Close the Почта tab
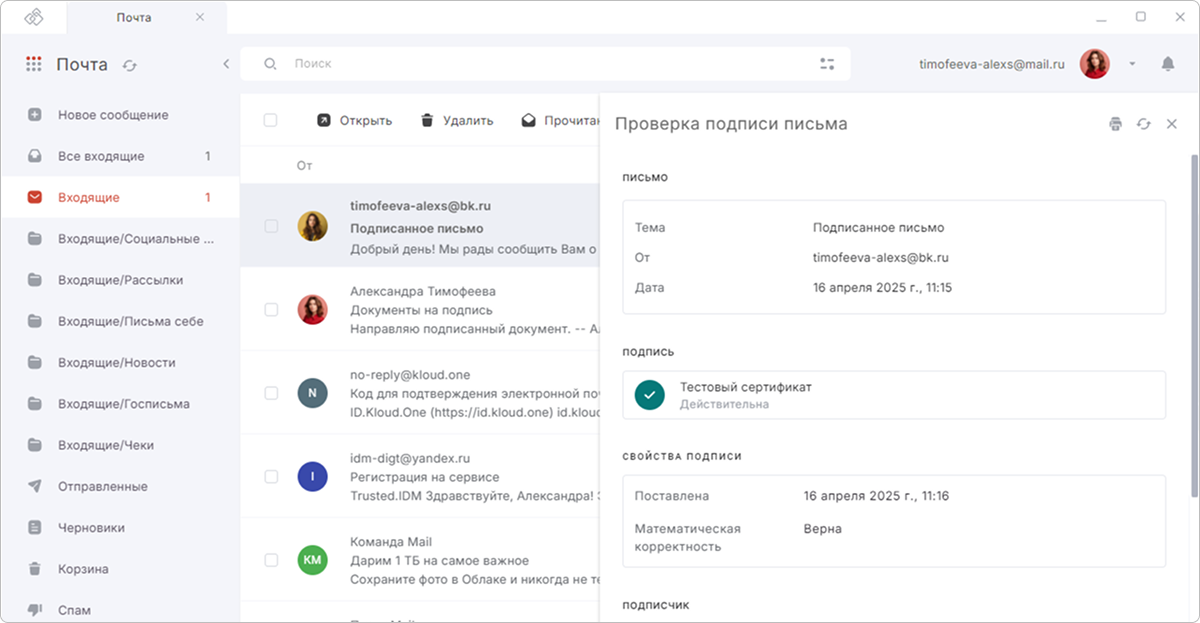Image resolution: width=1200 pixels, height=623 pixels. tap(200, 17)
